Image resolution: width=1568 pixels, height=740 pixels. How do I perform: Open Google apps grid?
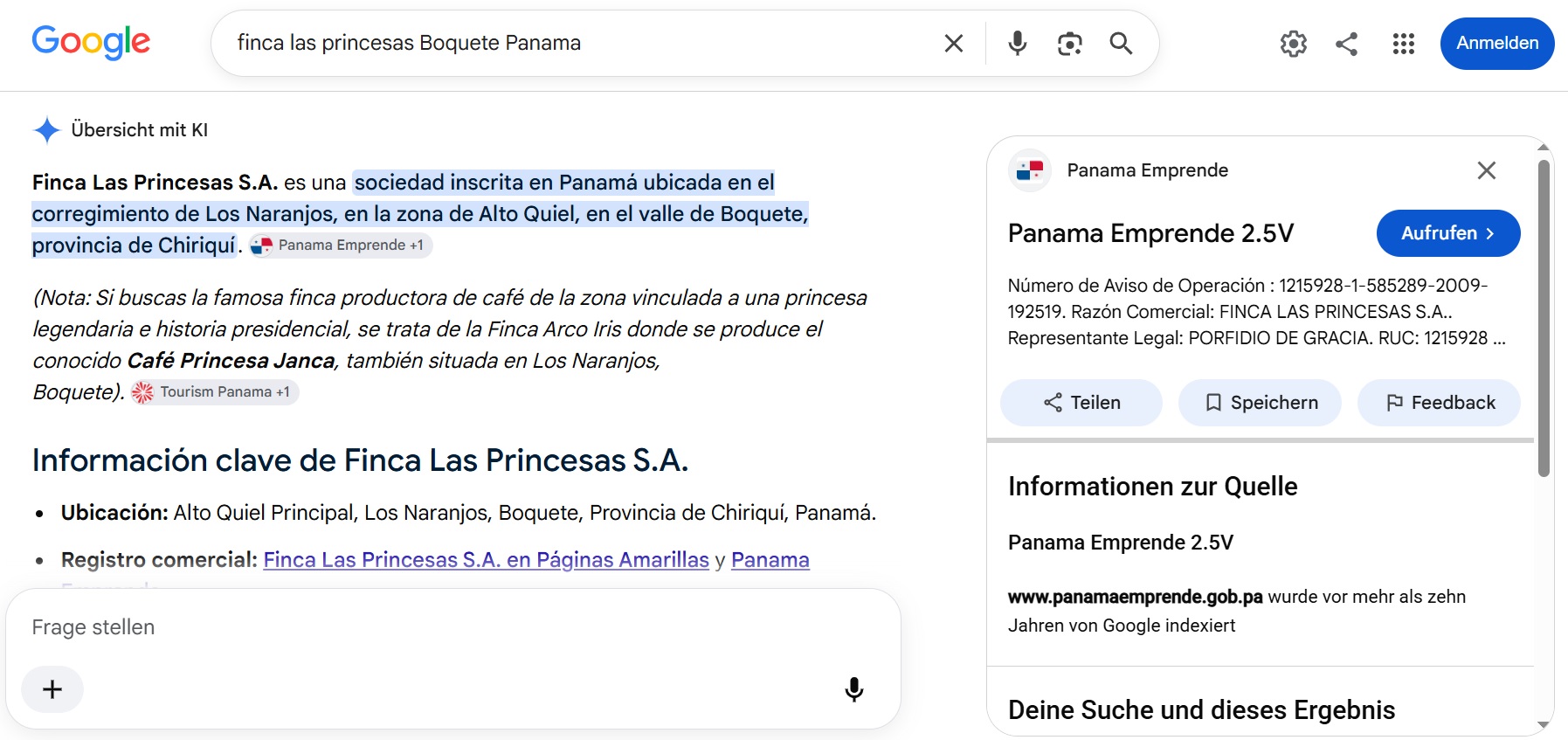(1403, 43)
